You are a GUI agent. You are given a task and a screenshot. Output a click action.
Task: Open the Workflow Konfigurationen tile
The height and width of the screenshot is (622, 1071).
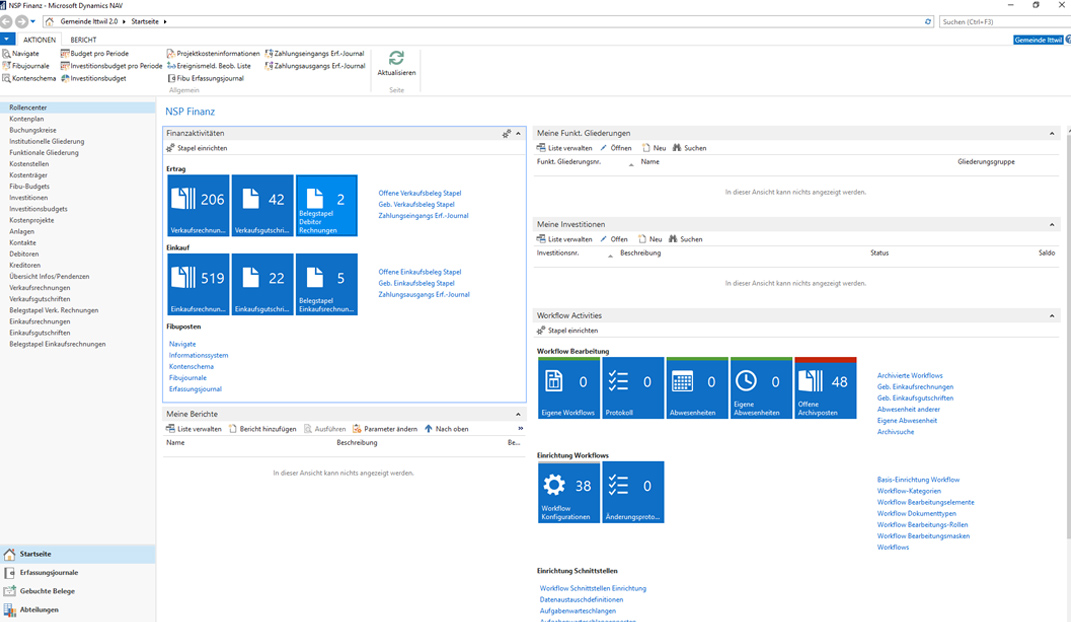click(x=568, y=492)
